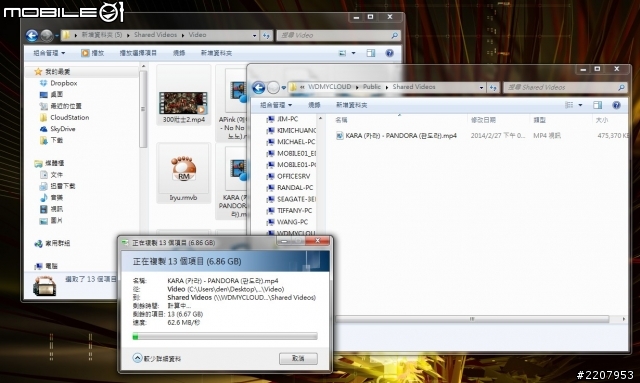
Task: Click vertical scrollbar of Video sidebar
Action: (143, 109)
